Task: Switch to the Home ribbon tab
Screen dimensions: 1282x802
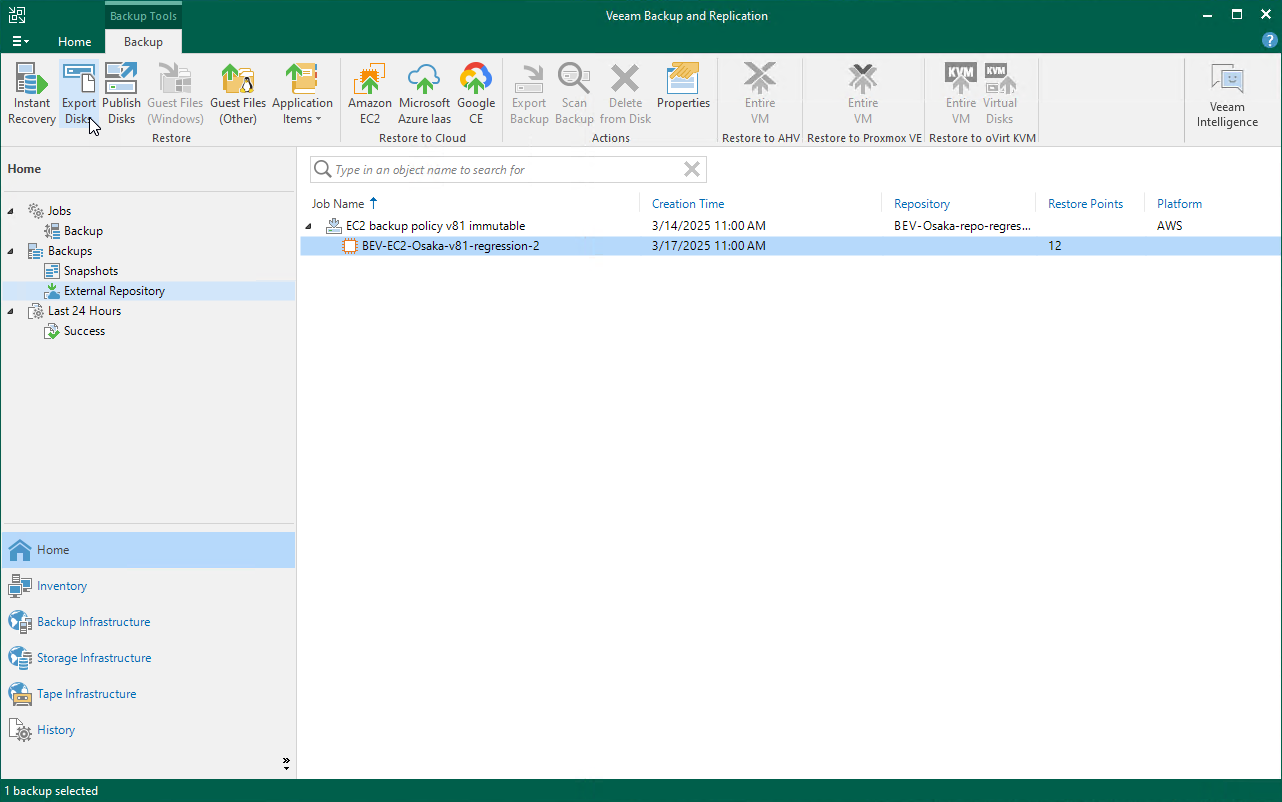Action: coord(74,42)
